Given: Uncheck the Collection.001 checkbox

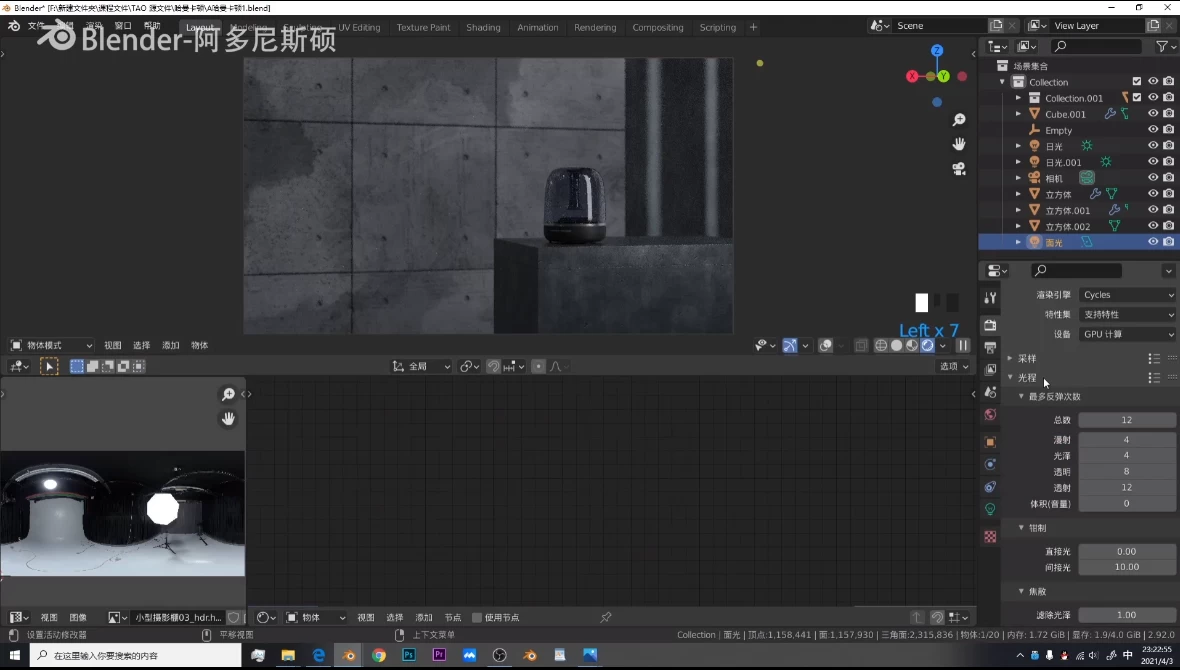Looking at the screenshot, I should pos(1138,98).
